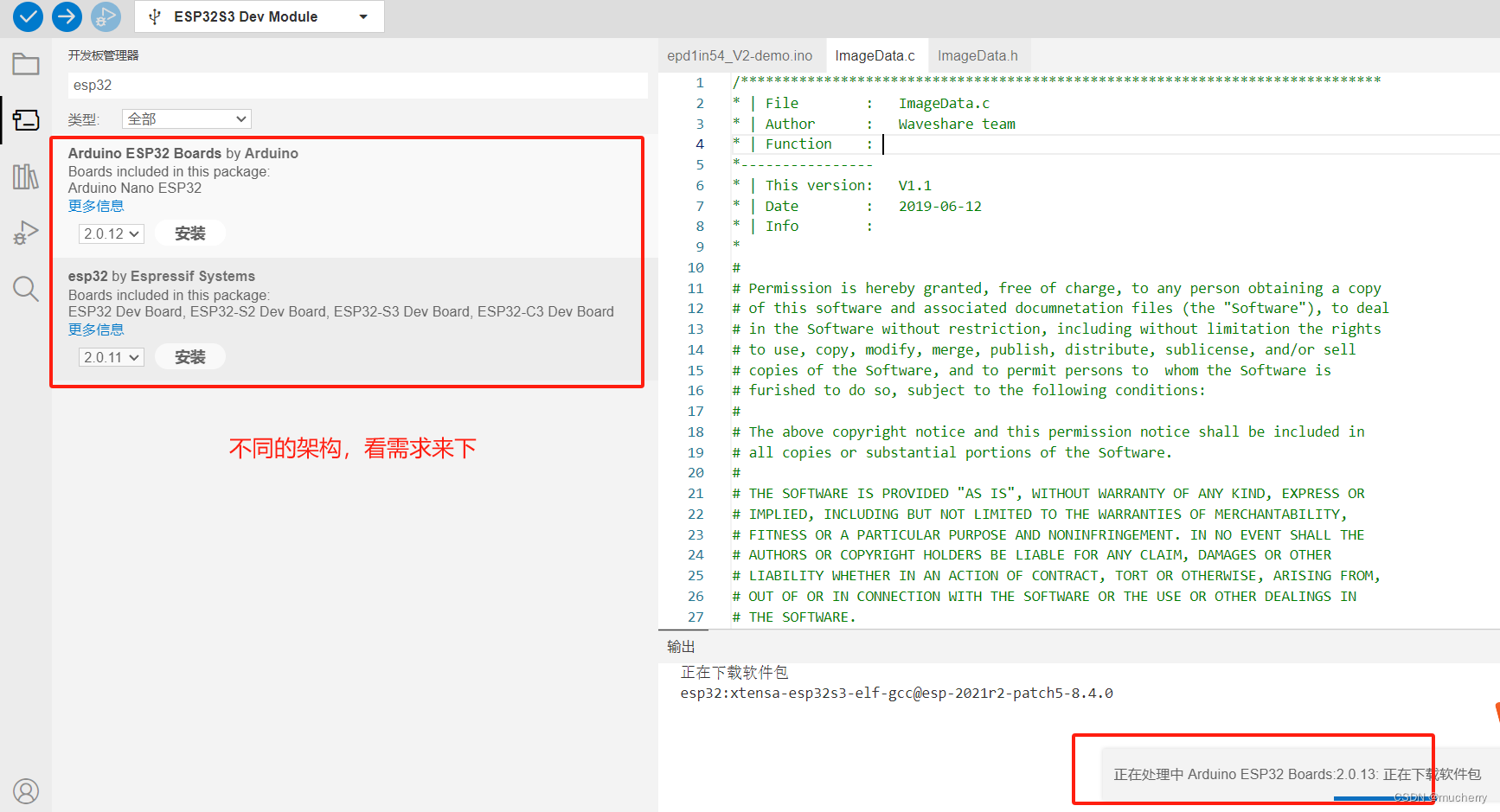Image resolution: width=1500 pixels, height=812 pixels.
Task: Open the ESP32S3 Dev Module board selector
Action: pos(260,16)
